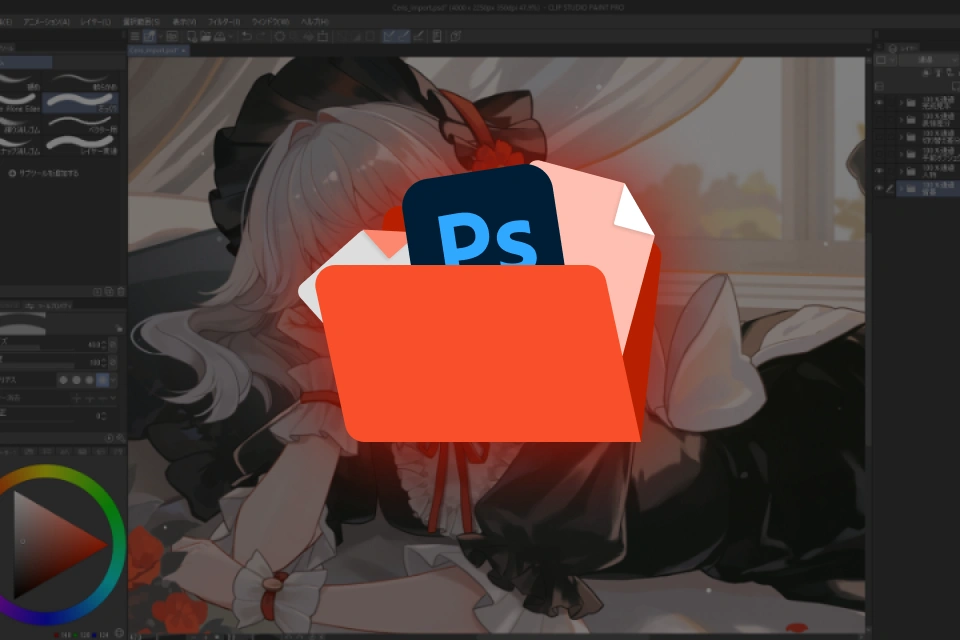Select the スナップ消しゴム eraser sub tool
This screenshot has height=640, width=960.
[x=21, y=145]
